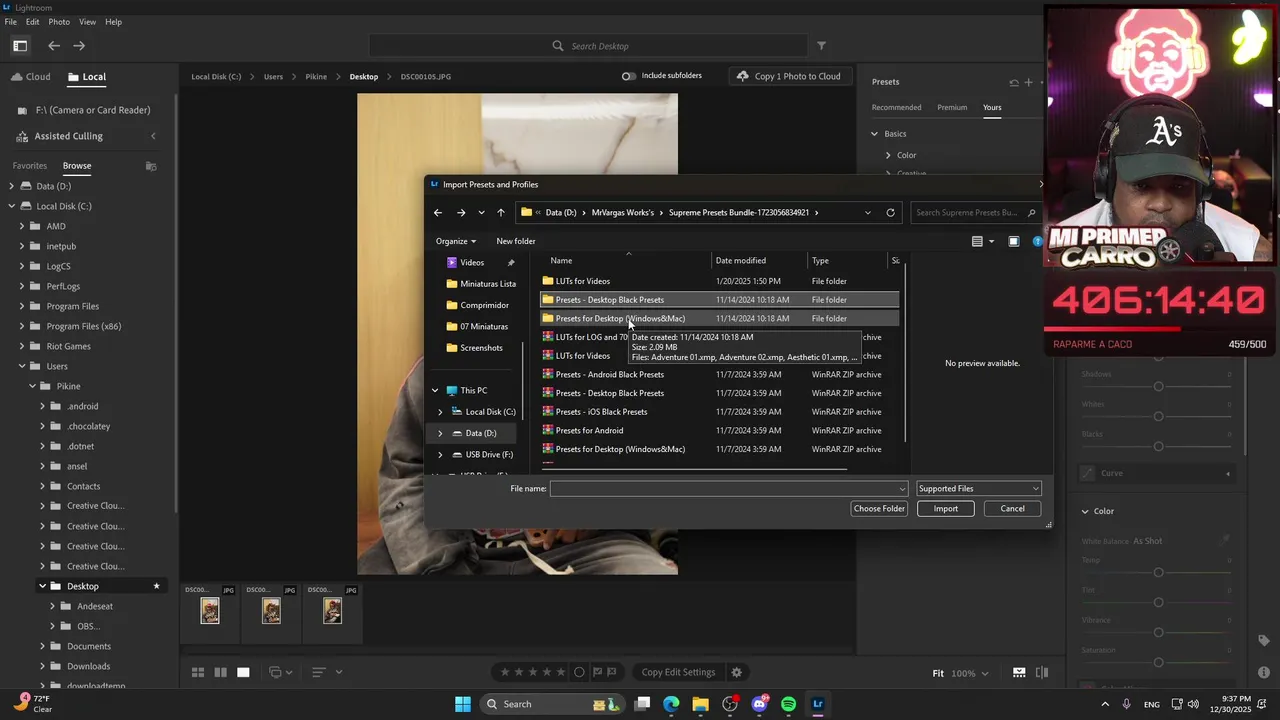Open the Info panel icon
The width and height of the screenshot is (1280, 720).
1264,672
